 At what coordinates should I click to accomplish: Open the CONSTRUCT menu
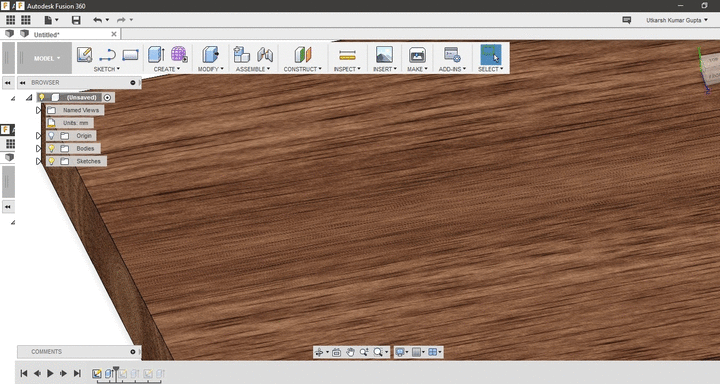coord(303,69)
